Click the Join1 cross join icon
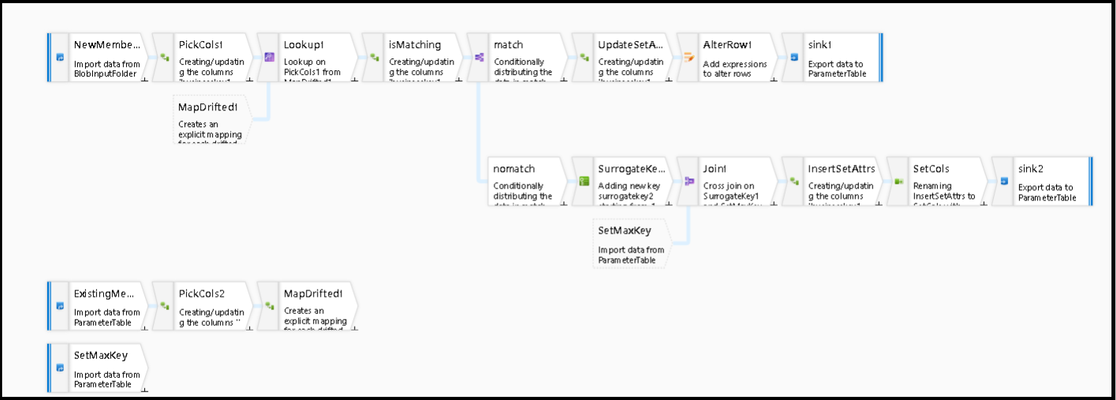The image size is (1116, 400). [689, 181]
